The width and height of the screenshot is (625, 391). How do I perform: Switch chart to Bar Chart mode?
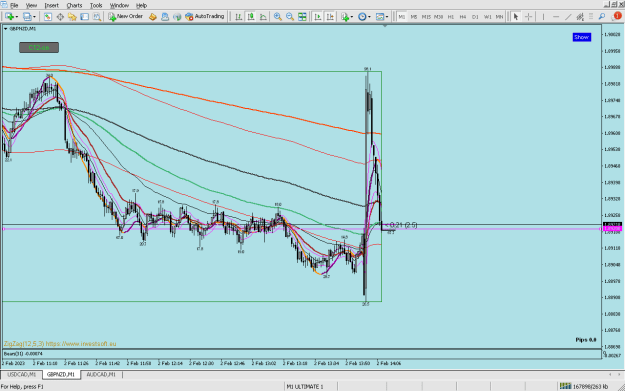[239, 16]
